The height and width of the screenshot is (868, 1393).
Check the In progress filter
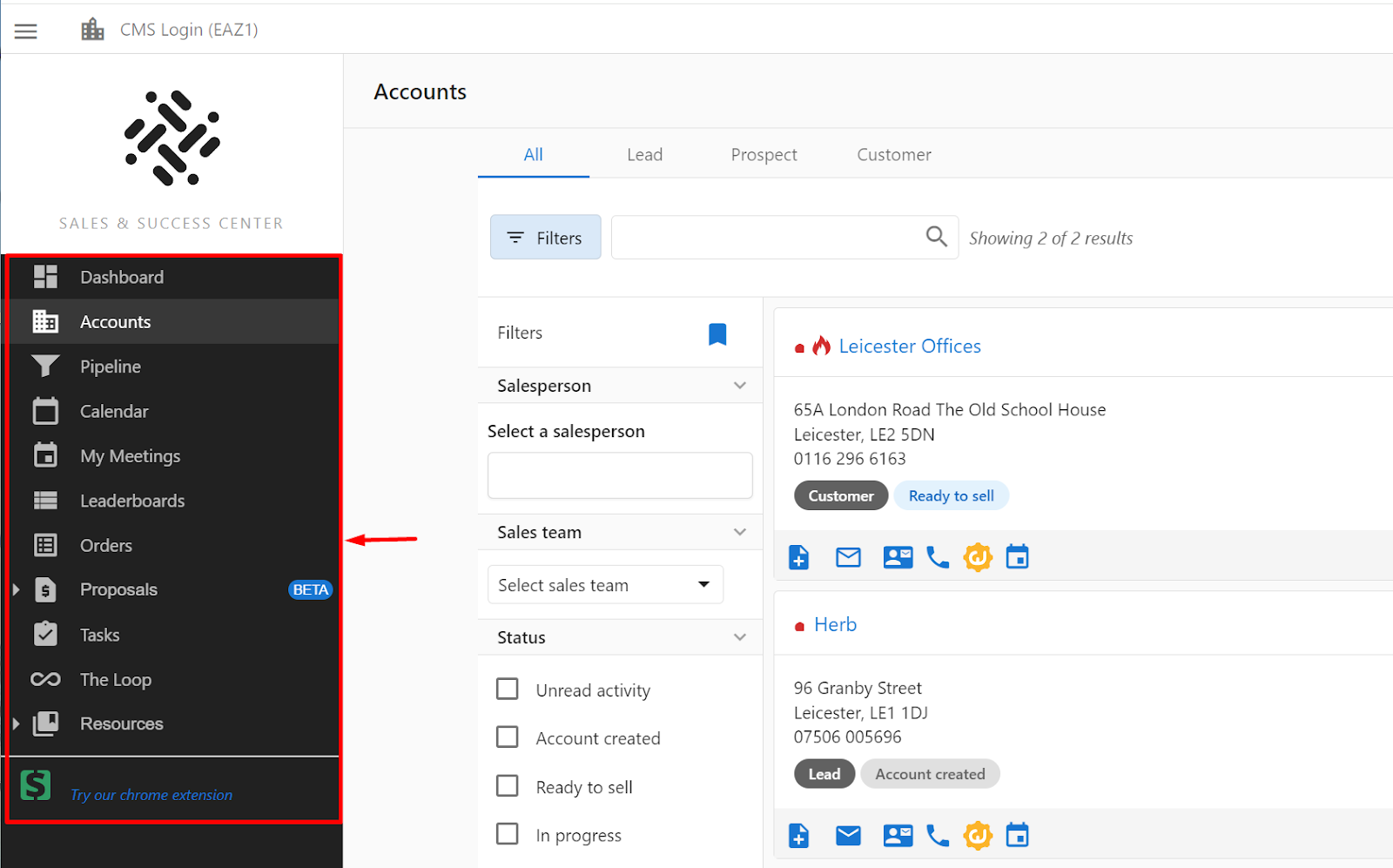[x=507, y=833]
